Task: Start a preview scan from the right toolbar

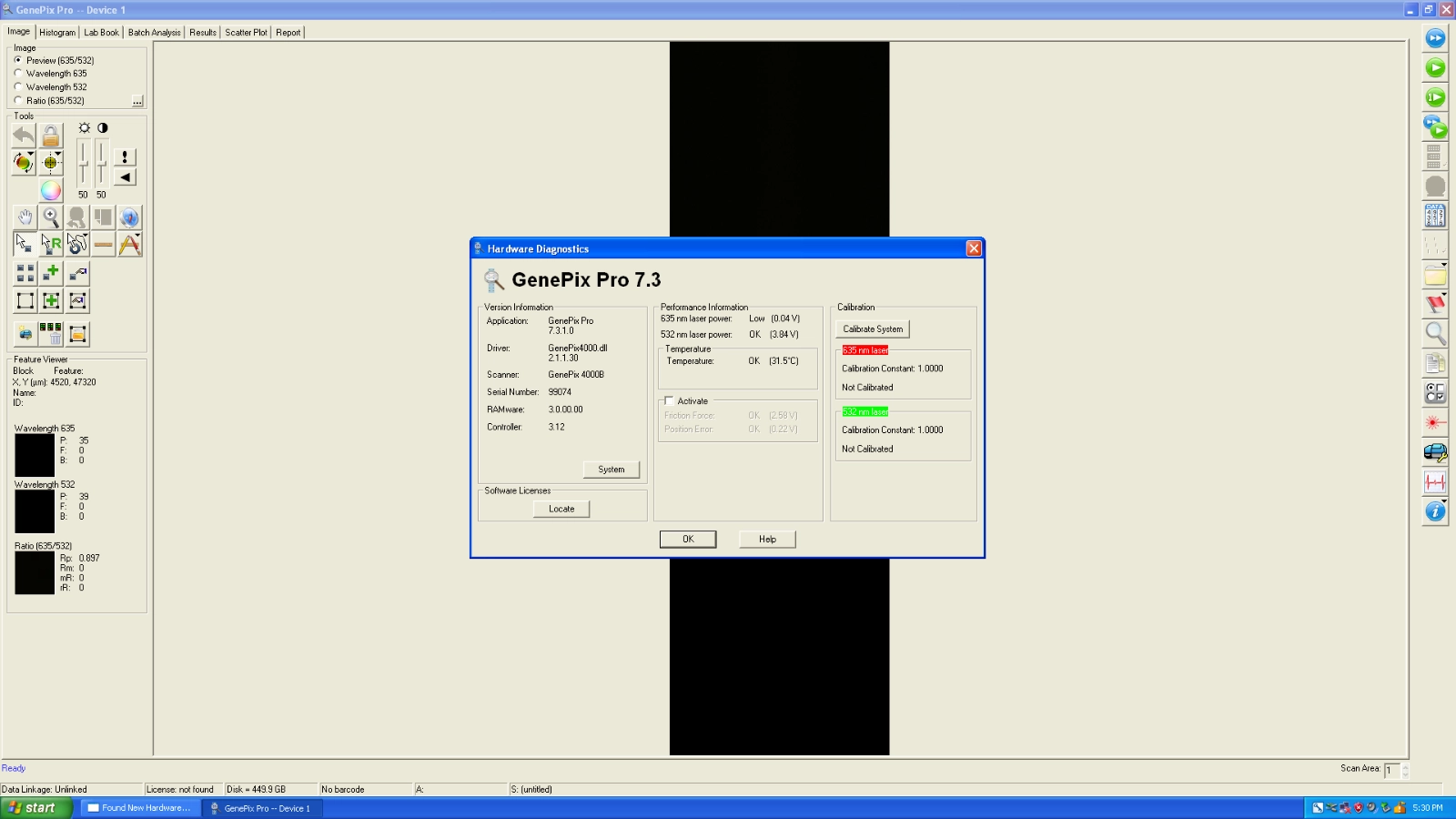Action: tap(1435, 38)
